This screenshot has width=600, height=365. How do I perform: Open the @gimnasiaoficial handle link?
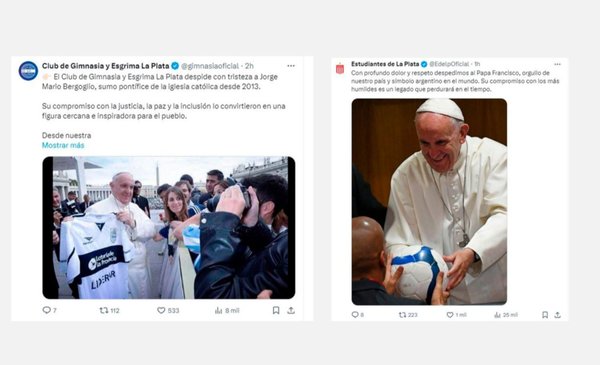tap(210, 66)
